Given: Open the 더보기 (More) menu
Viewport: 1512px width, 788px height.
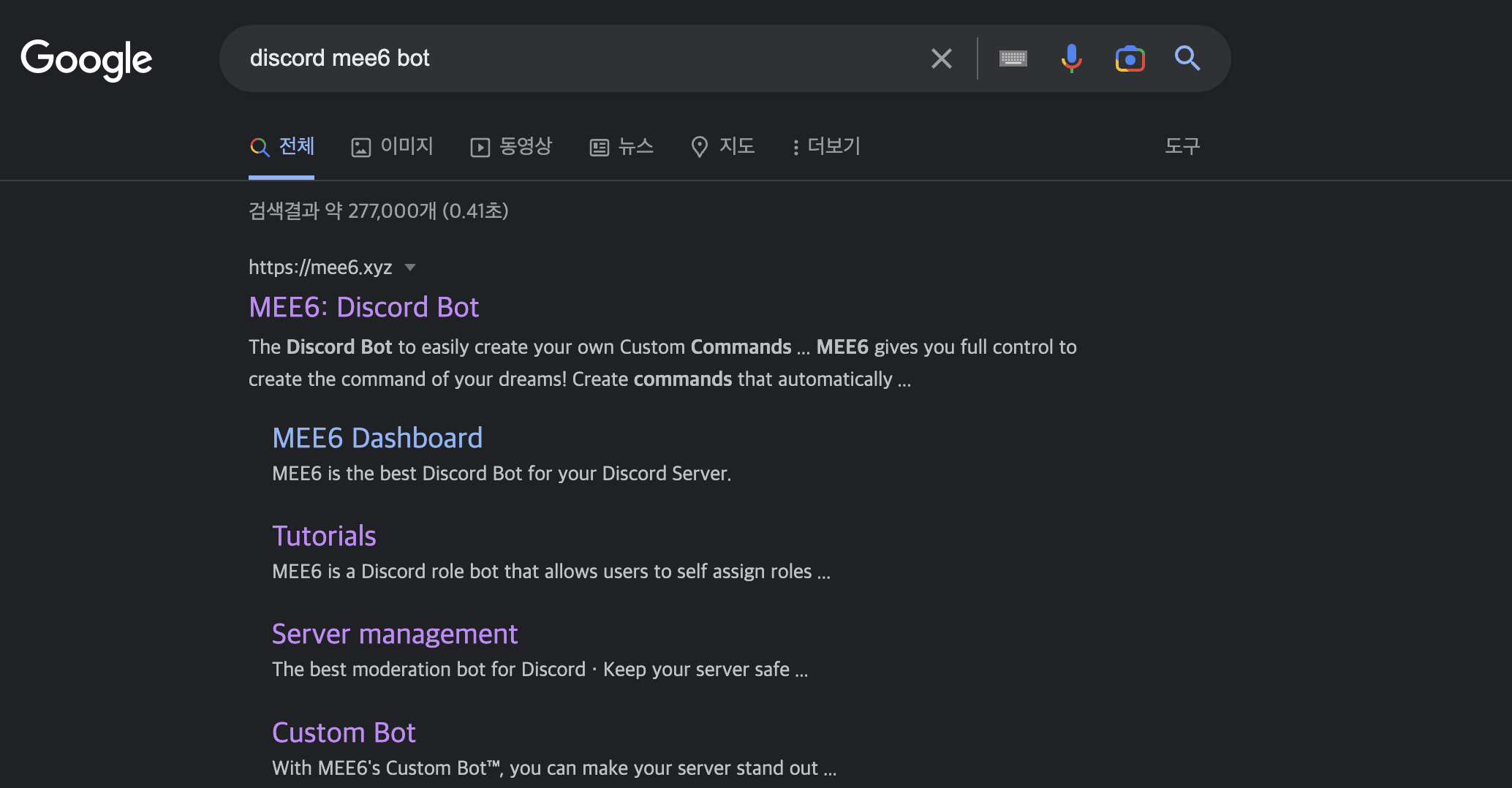Looking at the screenshot, I should coord(826,147).
